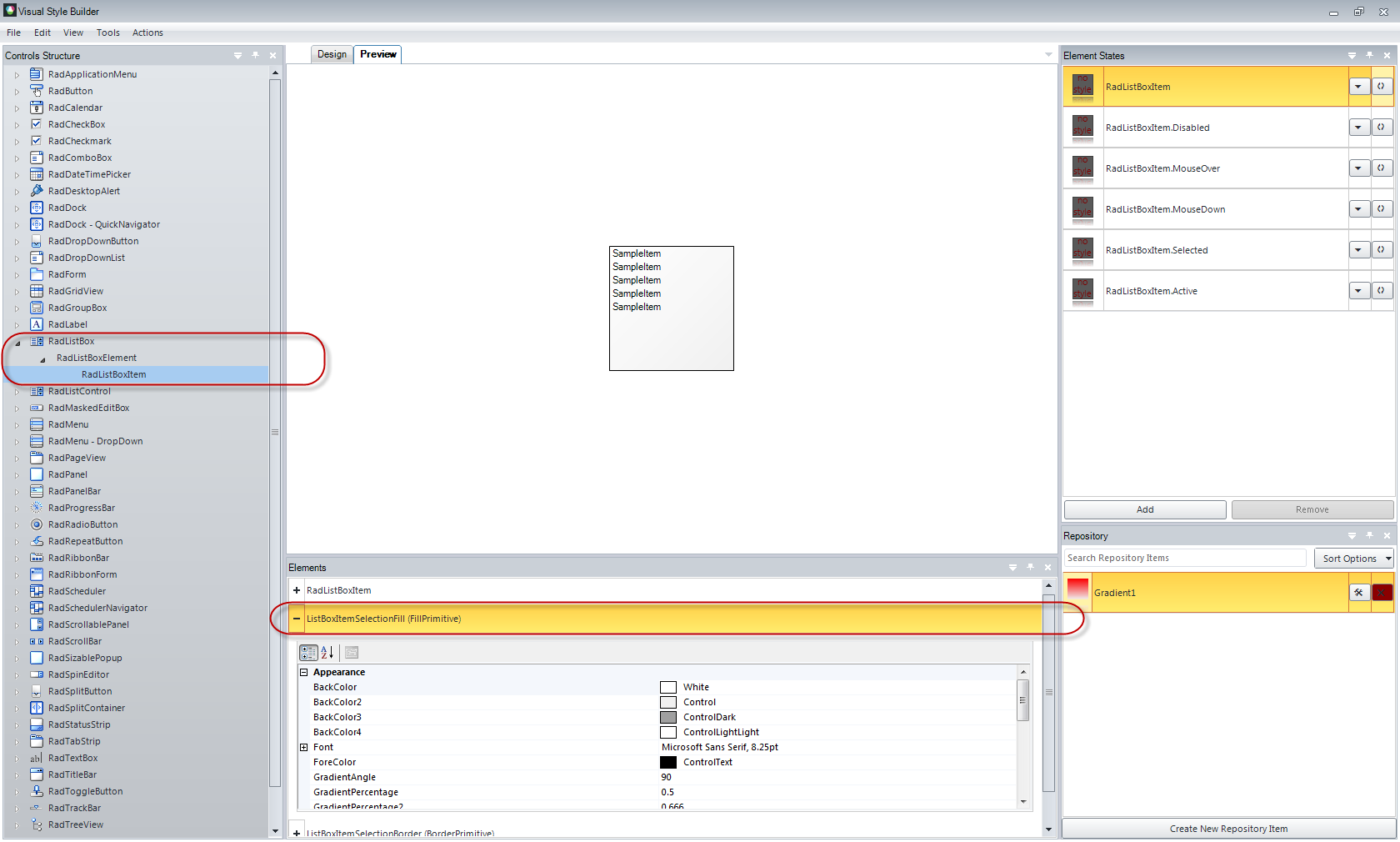Expand the RadButton tree node
The width and height of the screenshot is (1400, 842).
point(17,92)
